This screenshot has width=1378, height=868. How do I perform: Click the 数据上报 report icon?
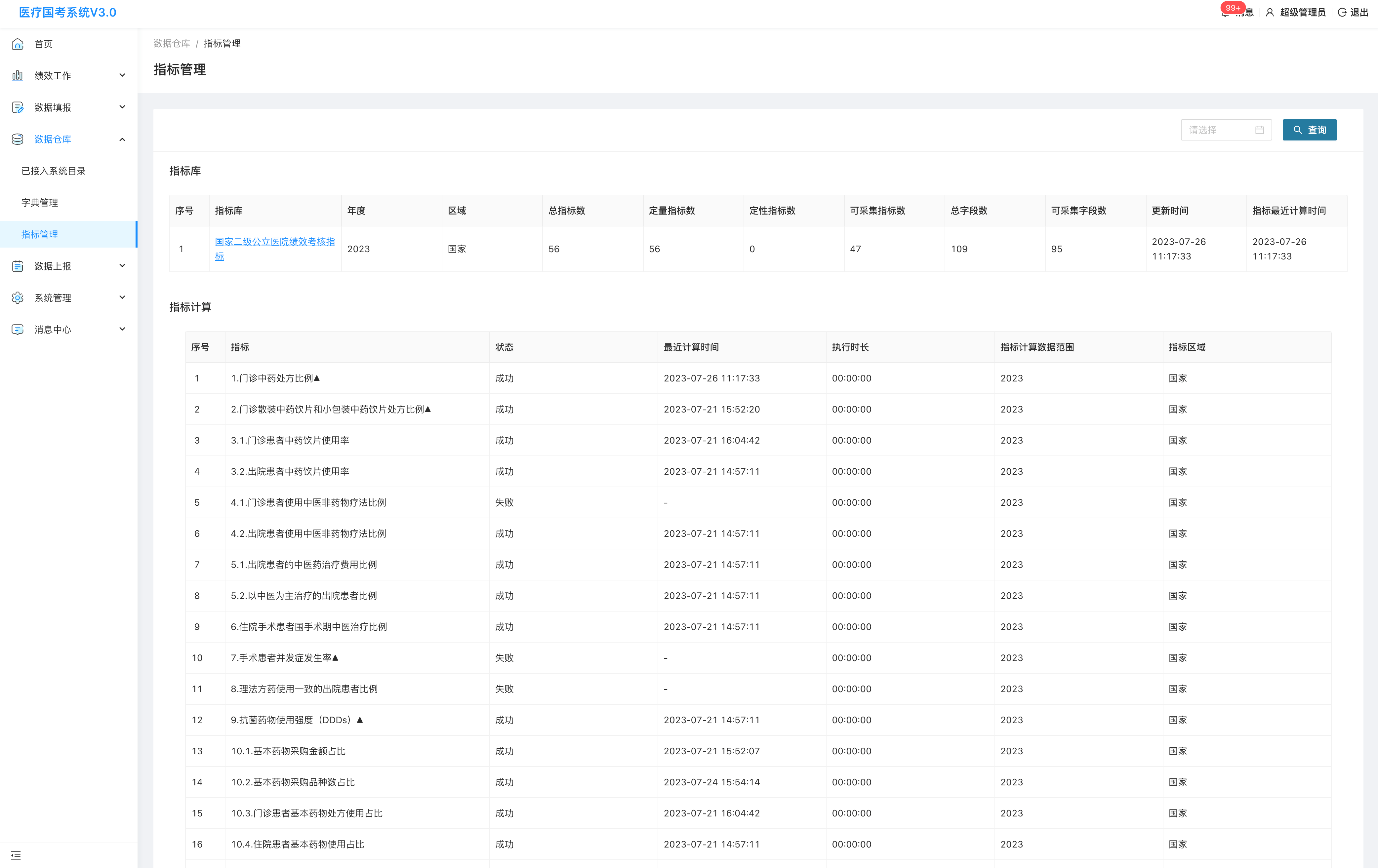coord(18,266)
